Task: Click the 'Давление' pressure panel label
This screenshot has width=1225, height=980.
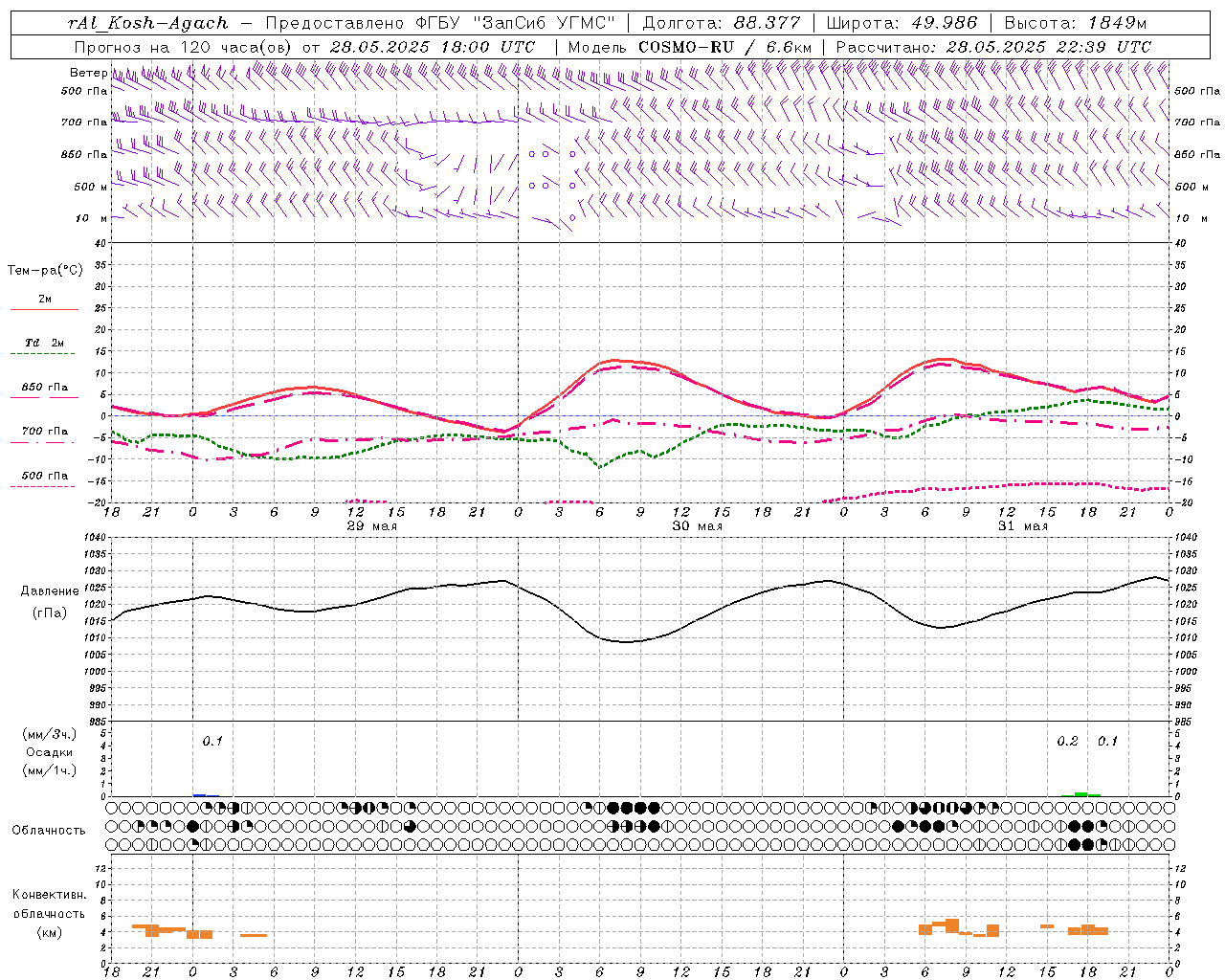Action: click(50, 591)
